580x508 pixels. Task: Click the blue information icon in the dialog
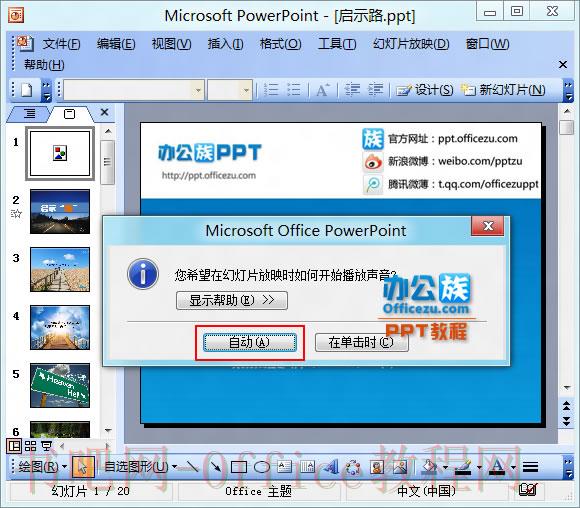click(x=143, y=274)
